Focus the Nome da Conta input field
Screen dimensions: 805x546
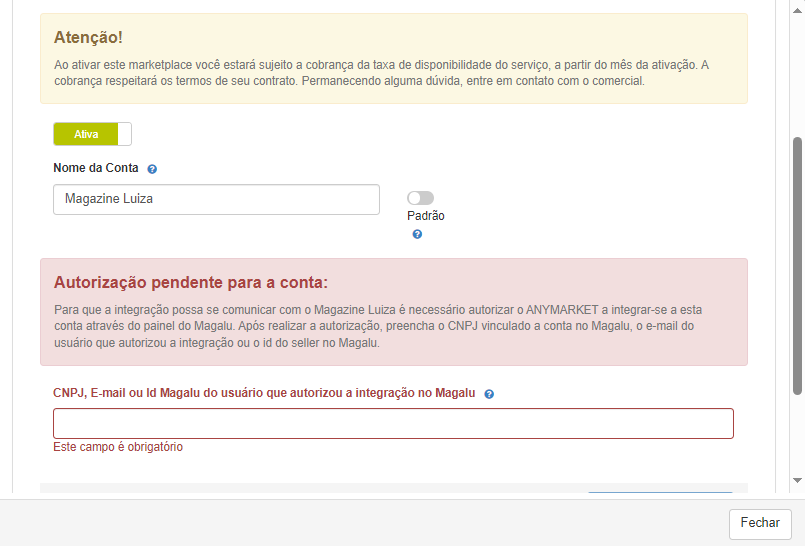(216, 199)
